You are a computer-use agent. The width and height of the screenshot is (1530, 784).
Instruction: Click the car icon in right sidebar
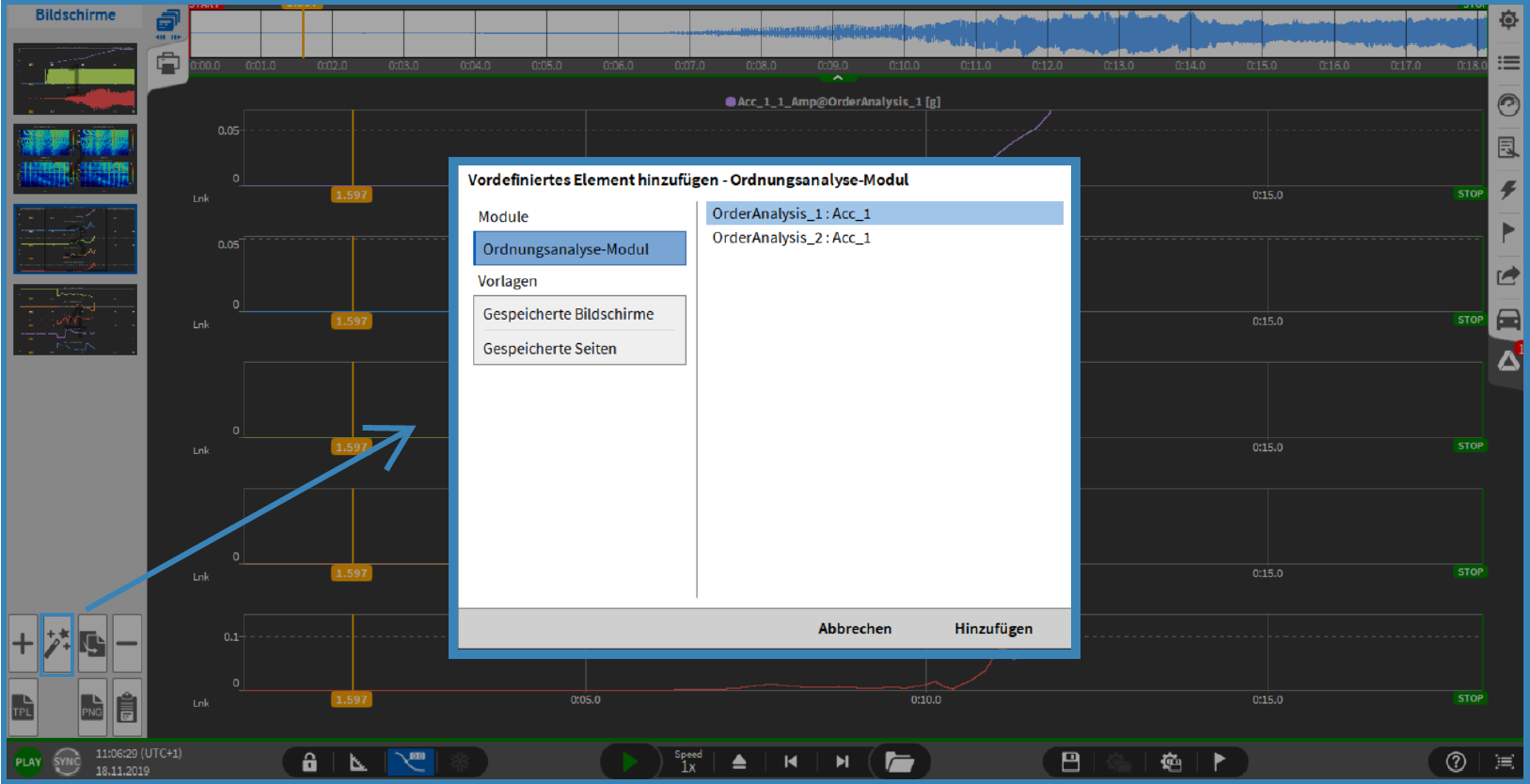click(x=1508, y=319)
